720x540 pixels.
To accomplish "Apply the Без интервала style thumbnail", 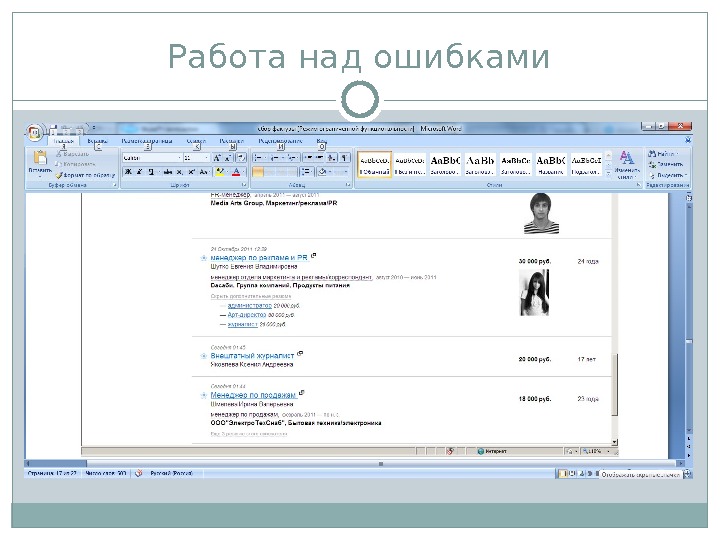I will point(410,165).
